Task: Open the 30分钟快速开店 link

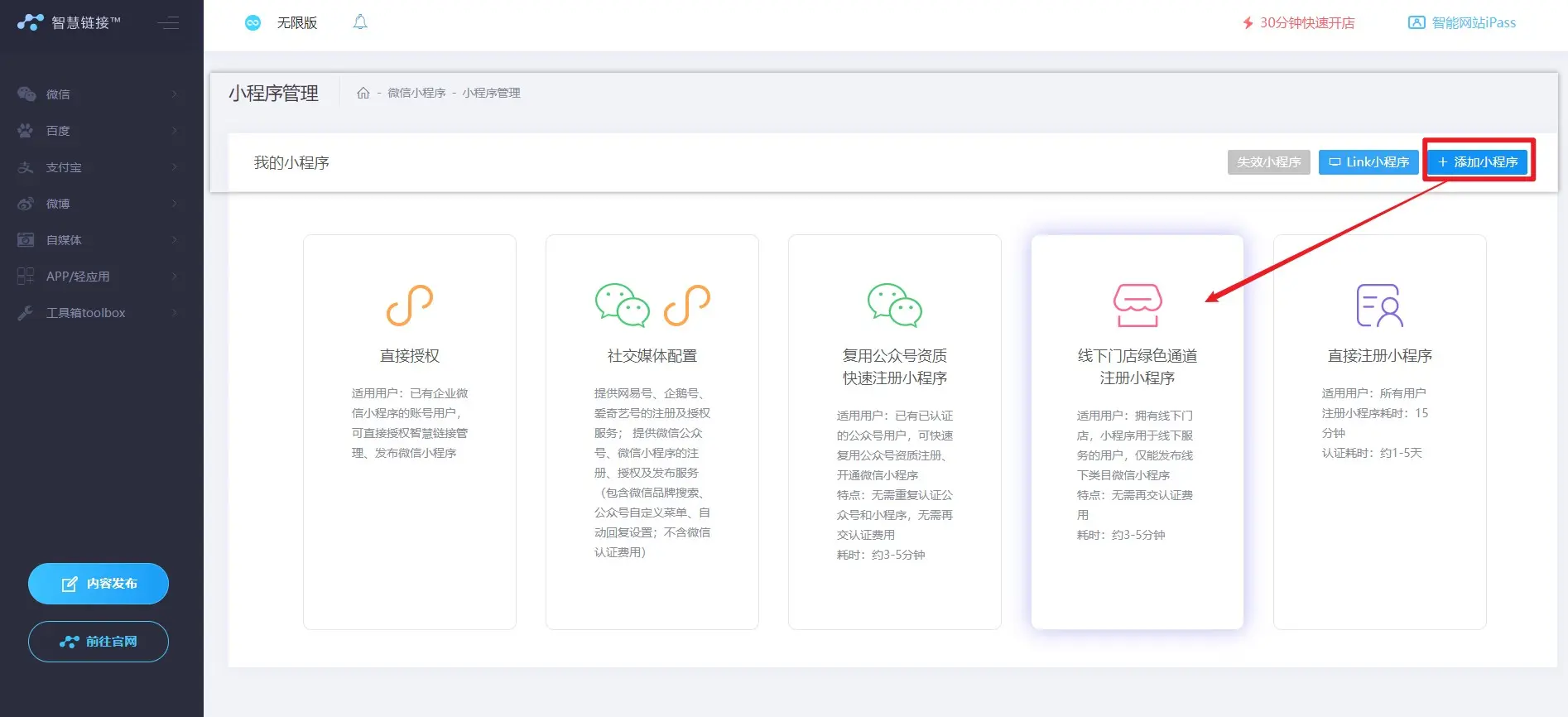Action: point(1298,23)
